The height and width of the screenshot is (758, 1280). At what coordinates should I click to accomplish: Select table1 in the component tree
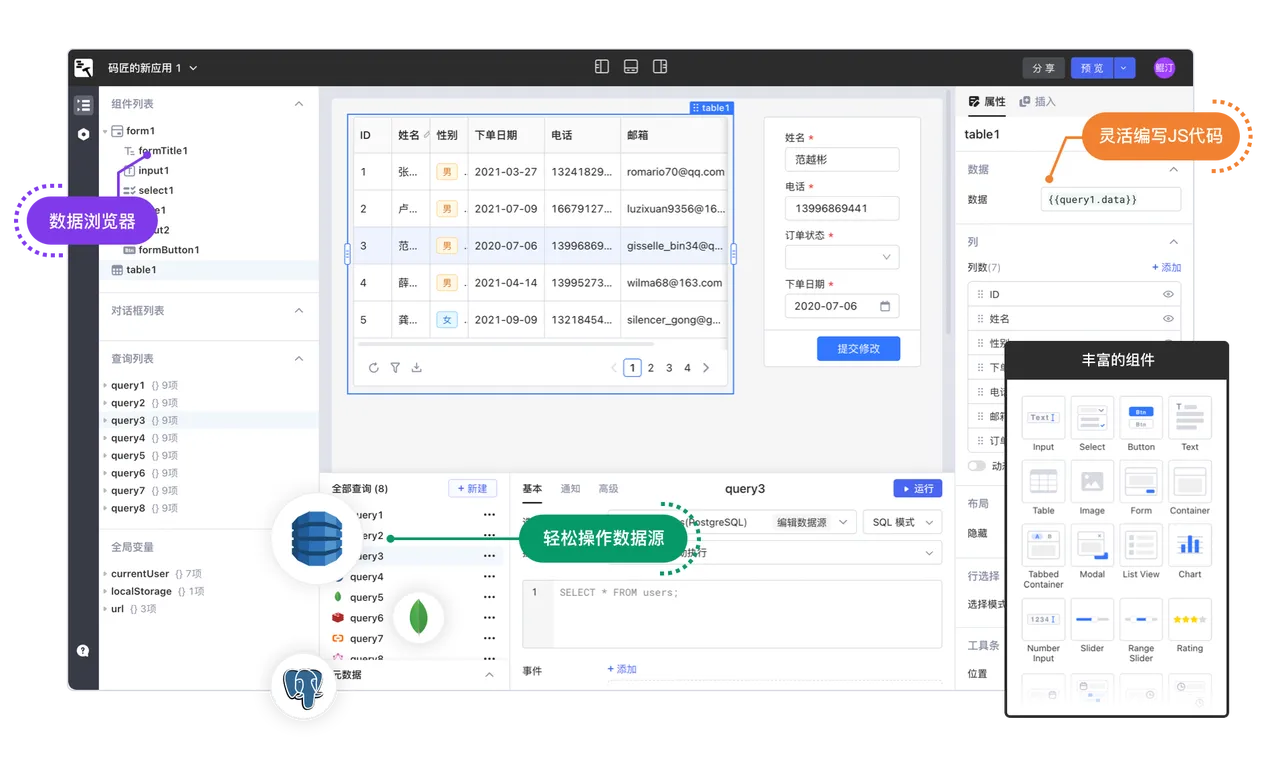tap(209, 270)
